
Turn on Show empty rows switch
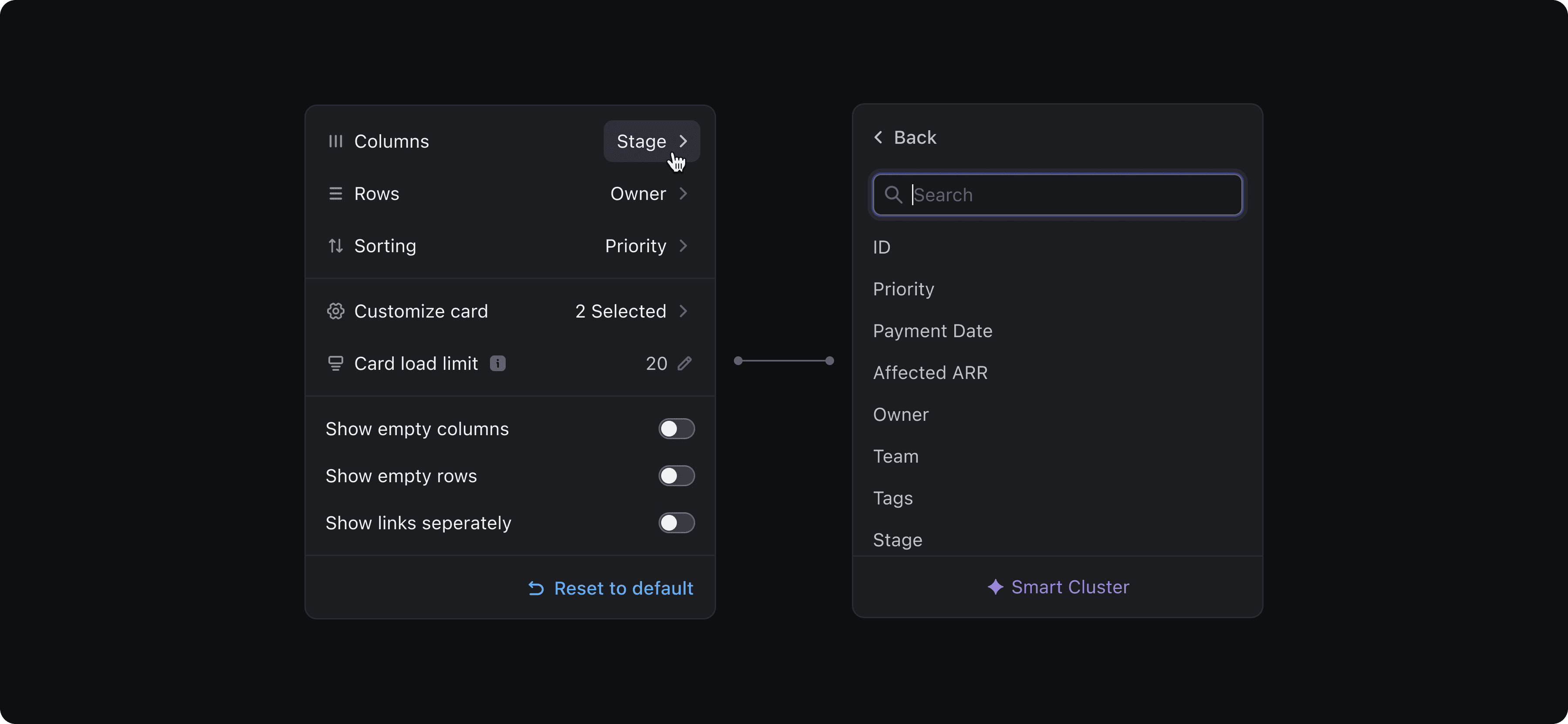(x=676, y=476)
